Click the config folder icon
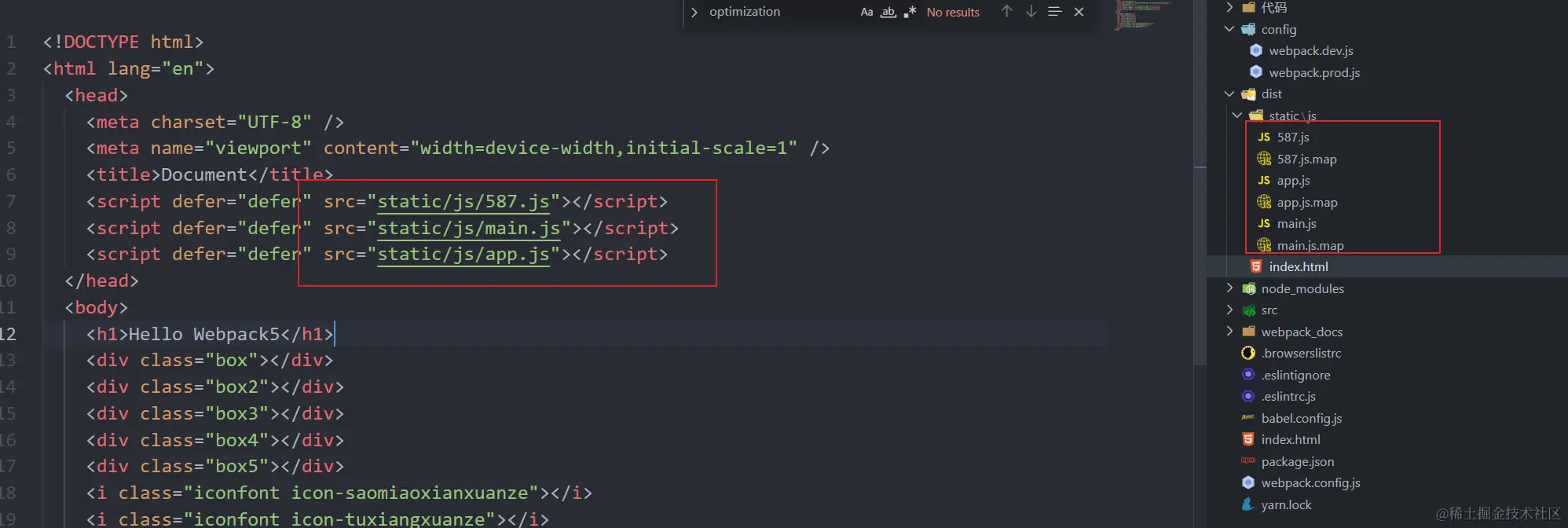 (1248, 29)
